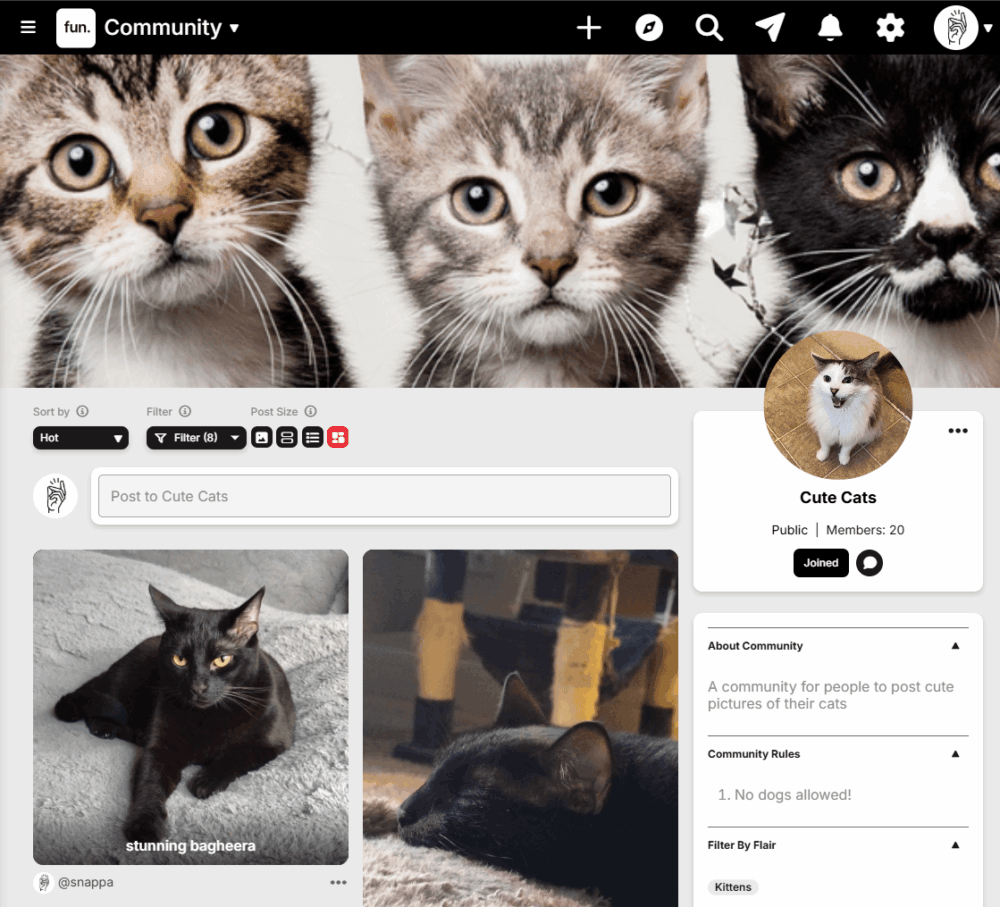Screen dimensions: 1000x907
Task: Select the red grid post size
Action: 338,437
